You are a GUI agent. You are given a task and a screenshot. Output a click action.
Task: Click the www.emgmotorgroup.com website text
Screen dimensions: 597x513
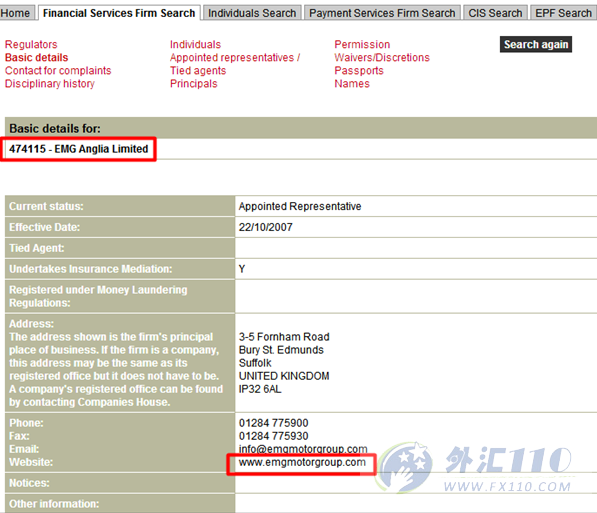coord(302,462)
